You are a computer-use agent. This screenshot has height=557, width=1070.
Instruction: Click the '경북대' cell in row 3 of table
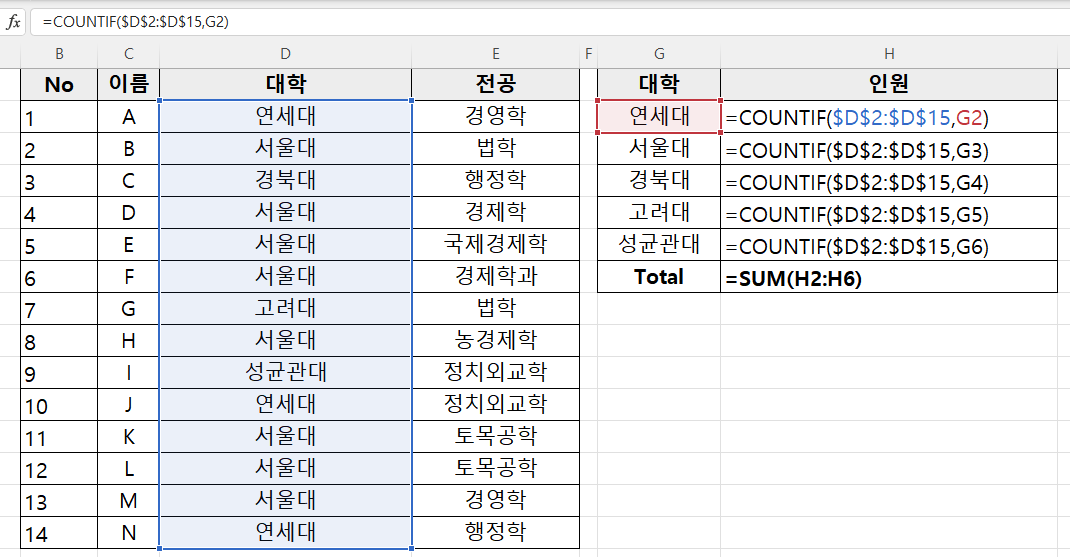(x=285, y=181)
